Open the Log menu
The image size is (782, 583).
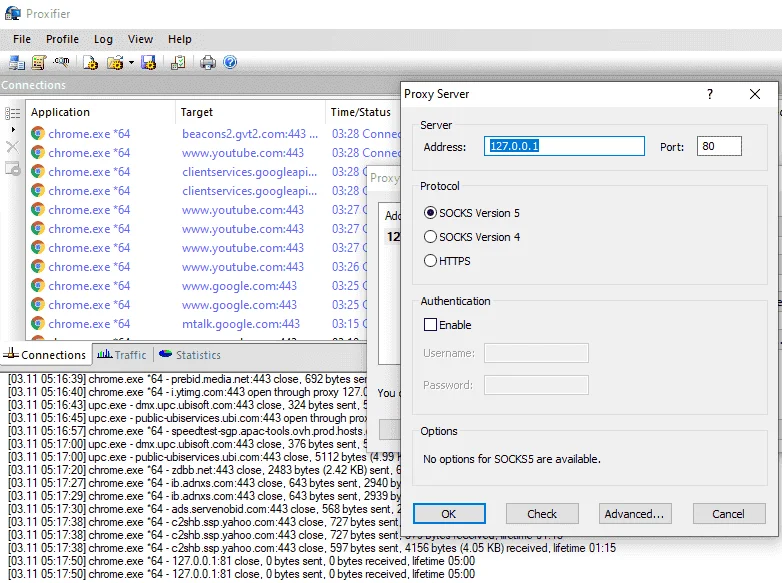[103, 39]
